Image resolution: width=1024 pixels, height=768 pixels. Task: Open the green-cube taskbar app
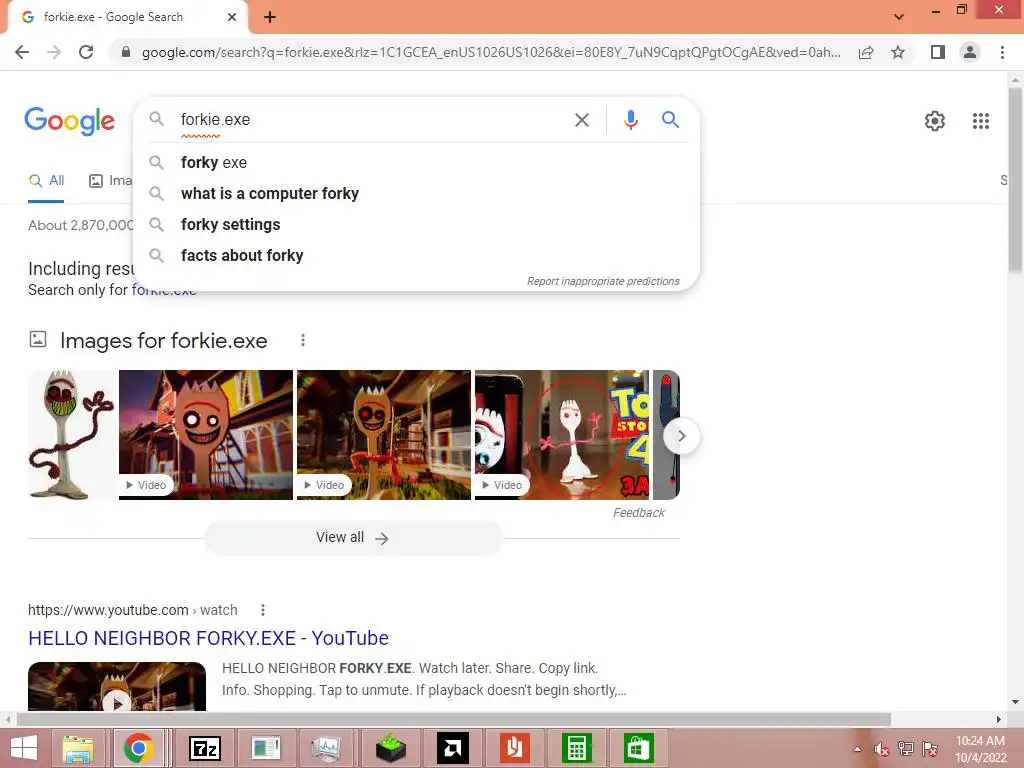pyautogui.click(x=391, y=748)
